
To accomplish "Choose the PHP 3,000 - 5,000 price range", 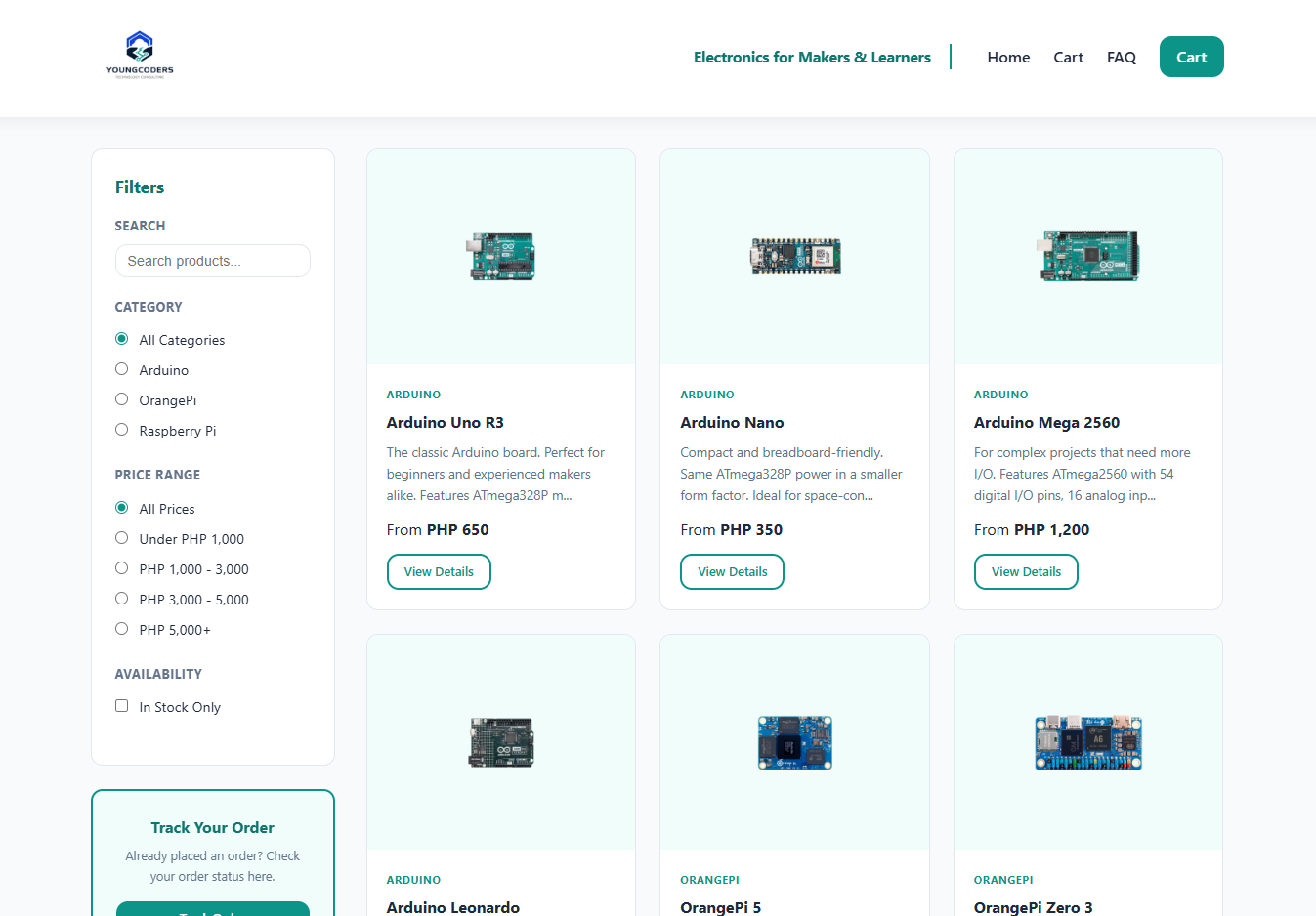I will [122, 599].
